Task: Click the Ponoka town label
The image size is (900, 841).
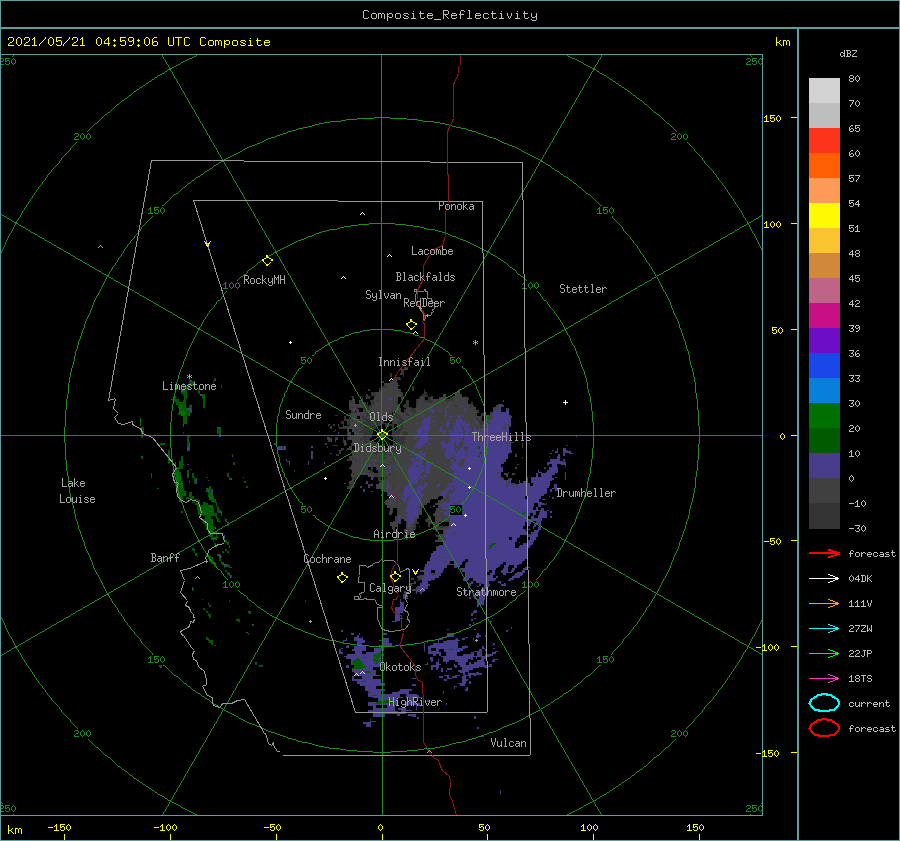Action: [x=456, y=206]
